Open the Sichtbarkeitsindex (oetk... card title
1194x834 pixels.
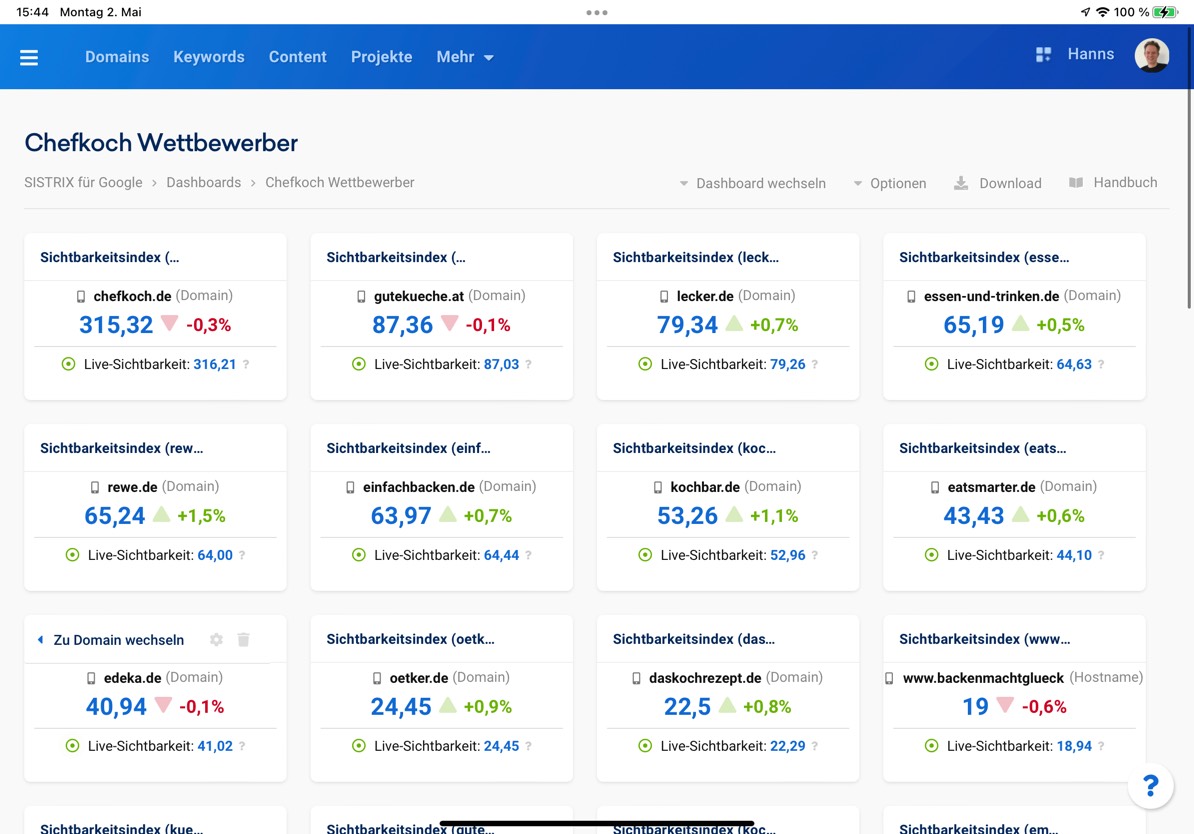(x=410, y=640)
